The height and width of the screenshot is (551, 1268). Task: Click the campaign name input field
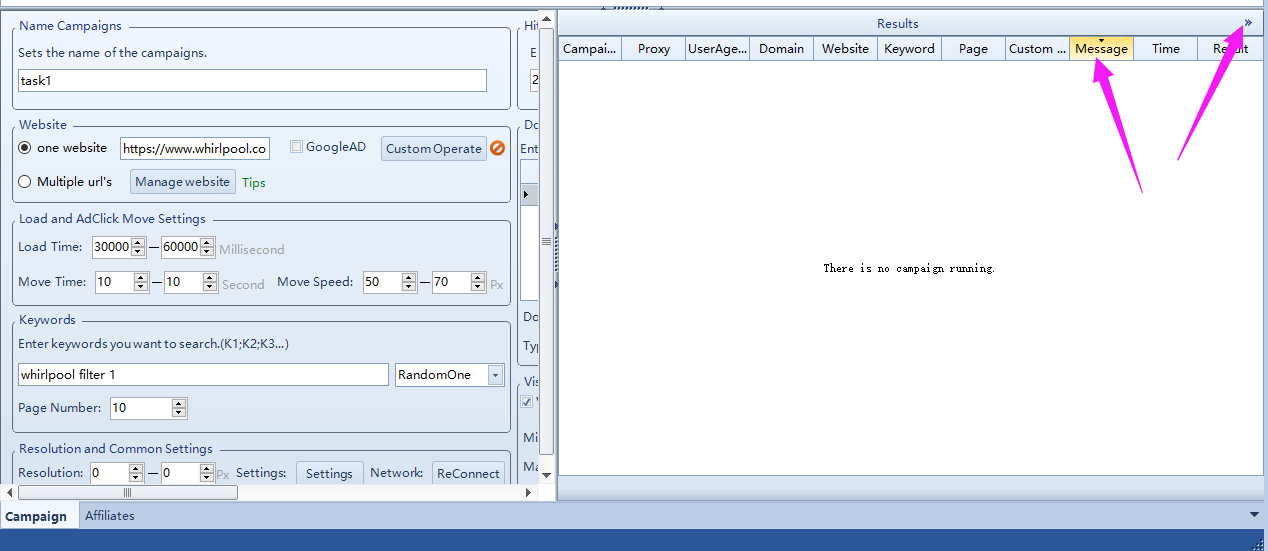(x=252, y=81)
